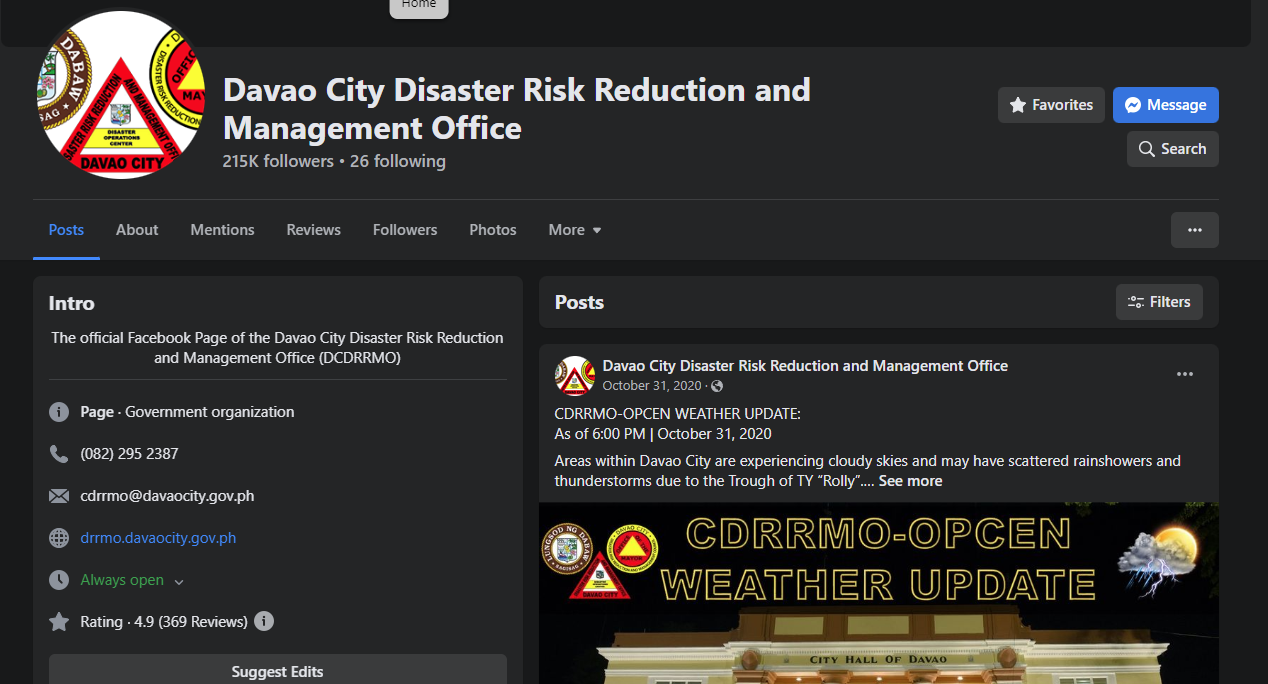The height and width of the screenshot is (684, 1268).
Task: Click the Government organization category text
Action: [x=210, y=412]
